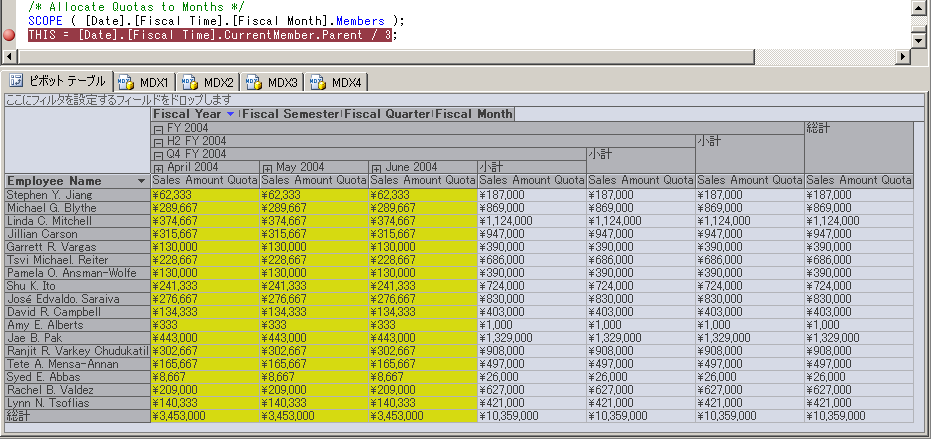Collapse the Q4 FY 2004 level
Screen dimensions: 931x439
pos(157,155)
